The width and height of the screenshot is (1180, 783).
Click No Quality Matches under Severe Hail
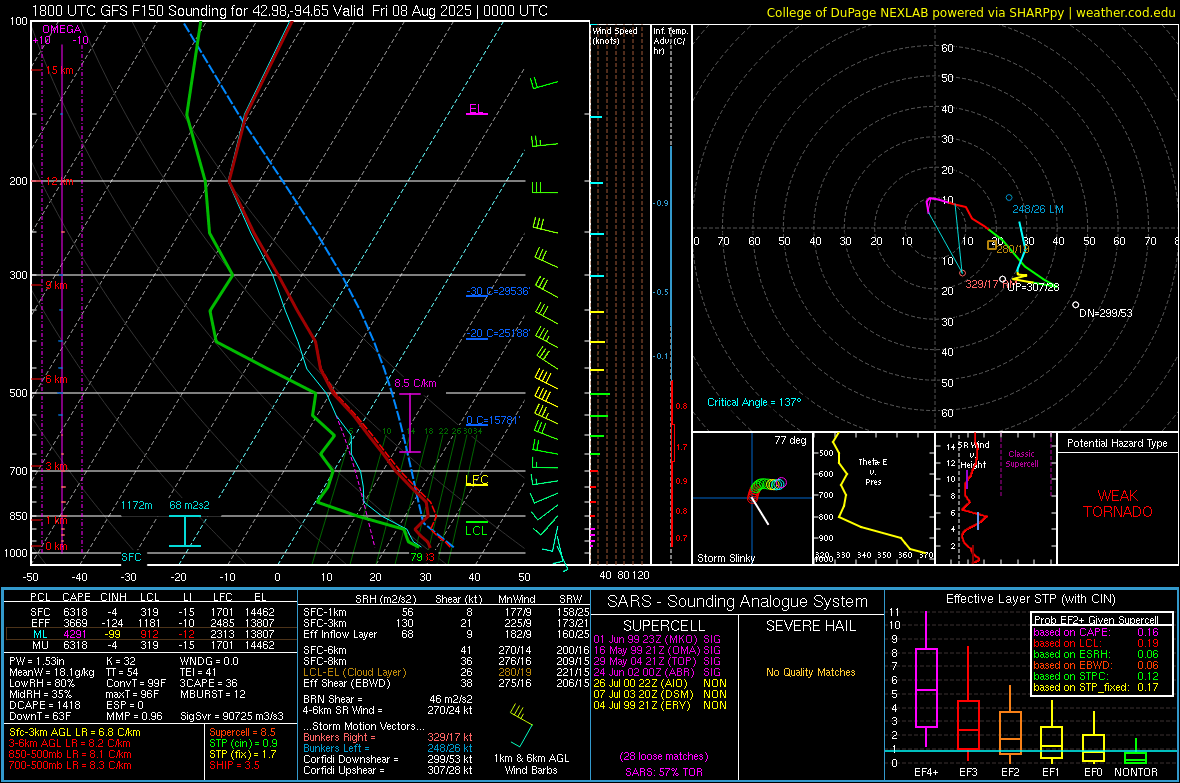click(810, 672)
